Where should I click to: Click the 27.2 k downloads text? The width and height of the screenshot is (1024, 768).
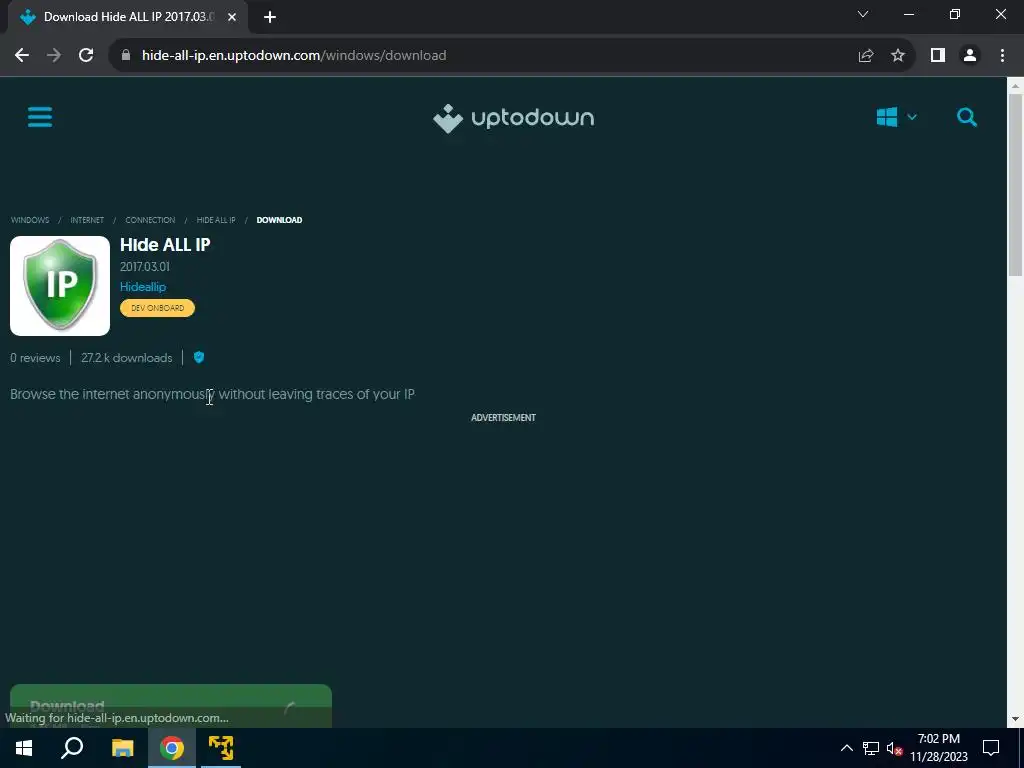127,358
